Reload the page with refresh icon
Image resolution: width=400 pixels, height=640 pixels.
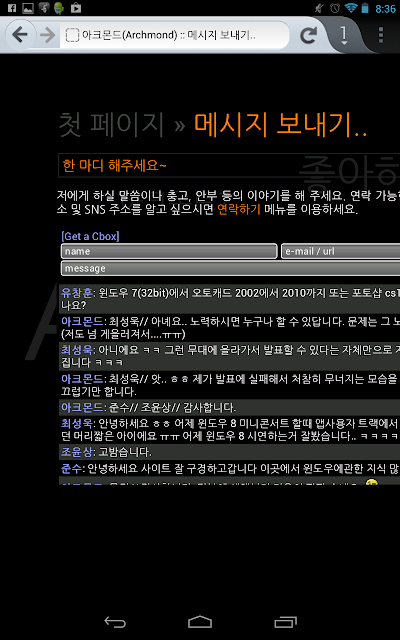[309, 36]
